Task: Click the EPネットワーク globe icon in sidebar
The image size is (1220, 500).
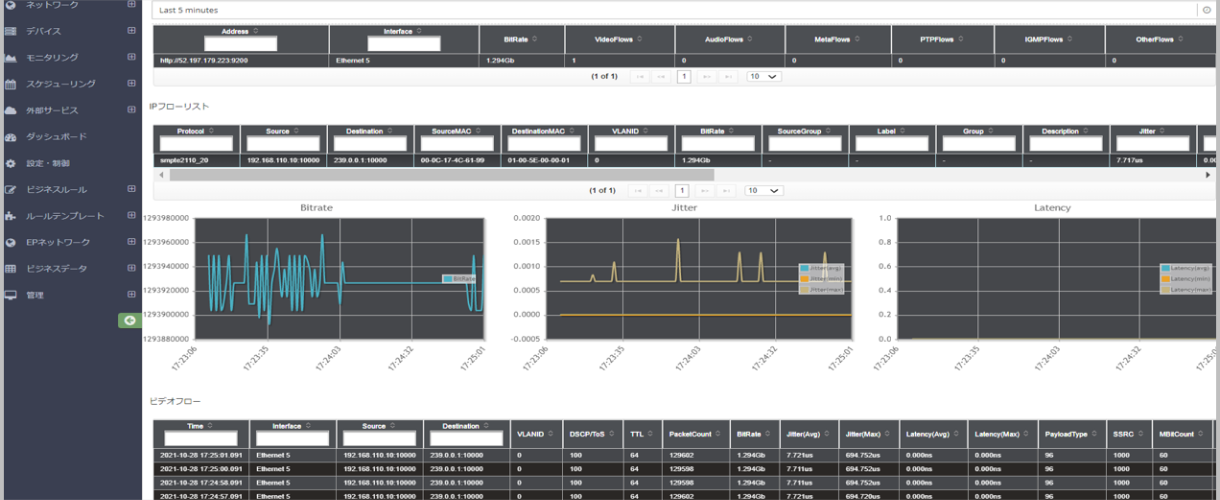Action: [10, 243]
